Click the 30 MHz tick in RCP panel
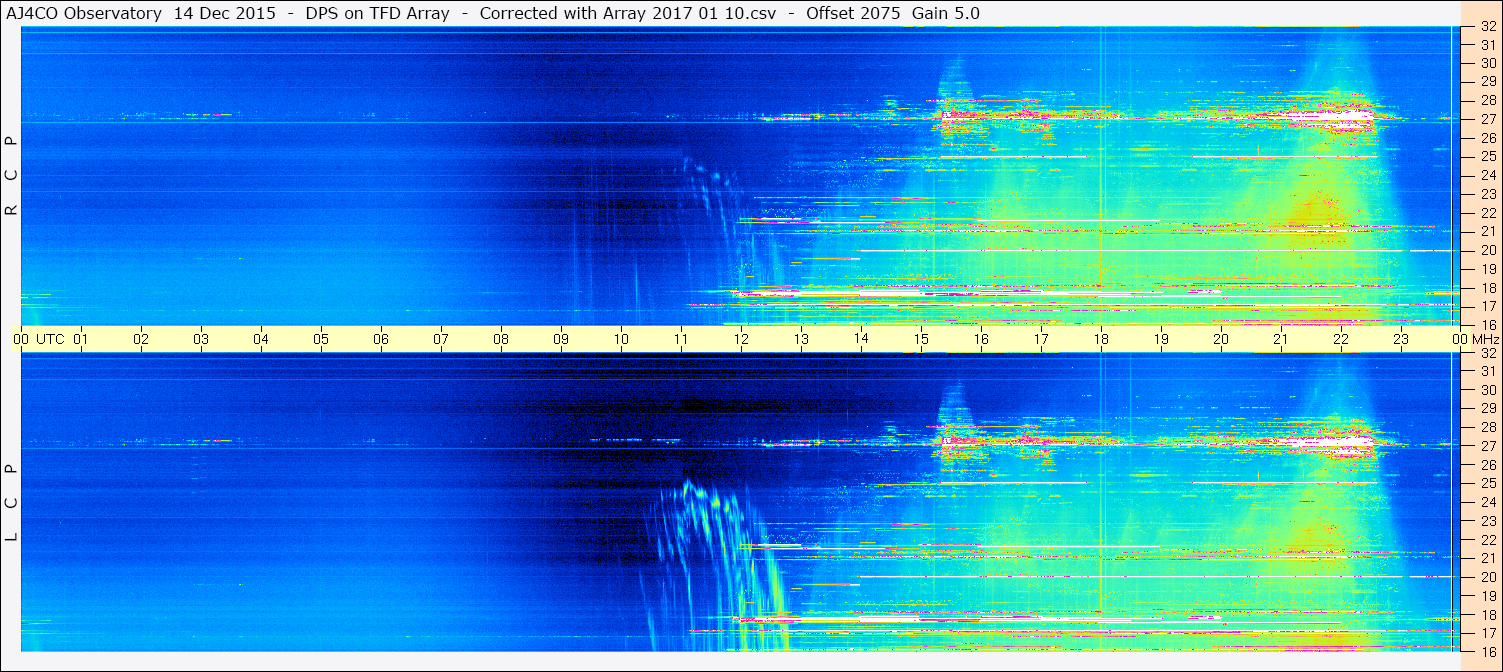The width and height of the screenshot is (1503, 672). pos(1487,63)
